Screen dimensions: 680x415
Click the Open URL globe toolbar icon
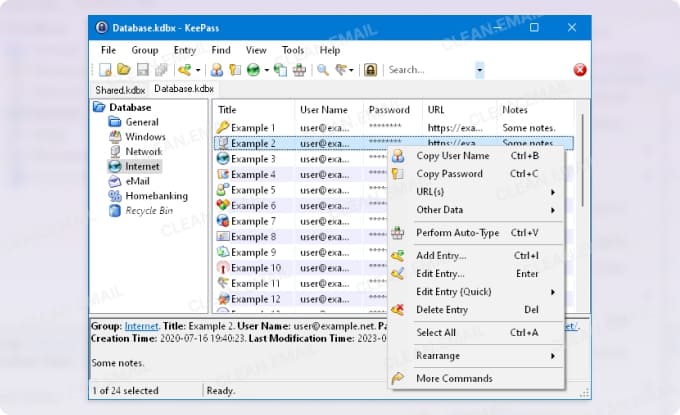coord(253,70)
